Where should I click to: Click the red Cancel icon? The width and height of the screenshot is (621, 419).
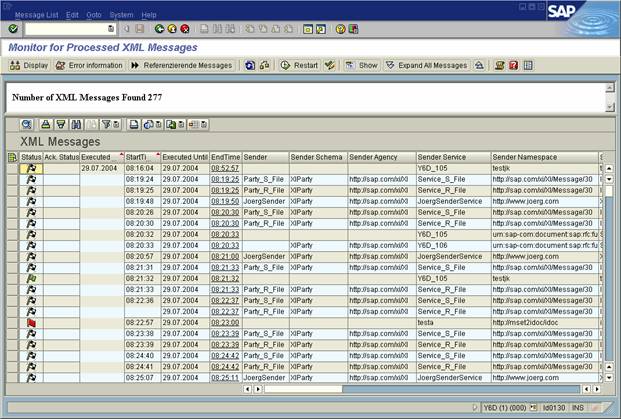pyautogui.click(x=185, y=29)
